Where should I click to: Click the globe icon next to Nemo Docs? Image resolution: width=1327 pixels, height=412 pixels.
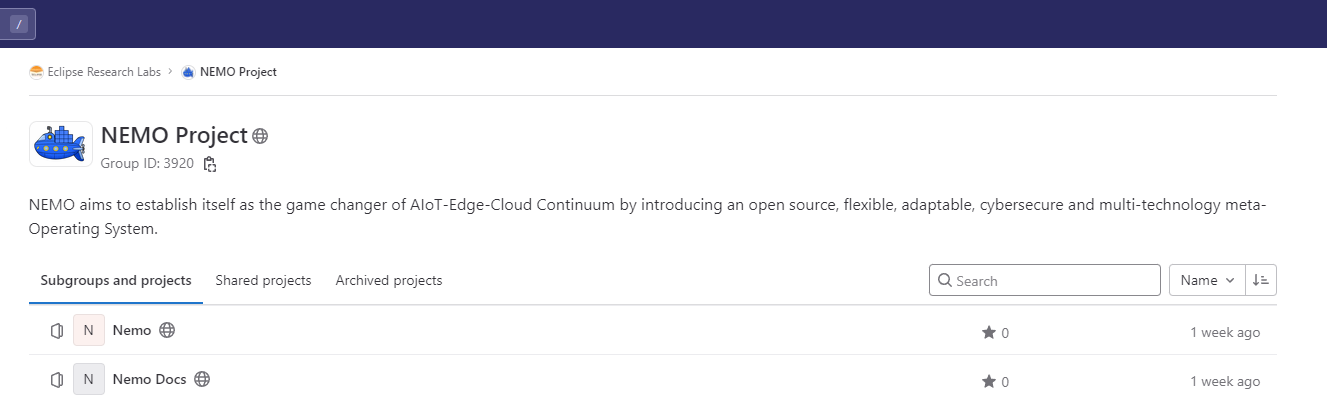pyautogui.click(x=202, y=379)
